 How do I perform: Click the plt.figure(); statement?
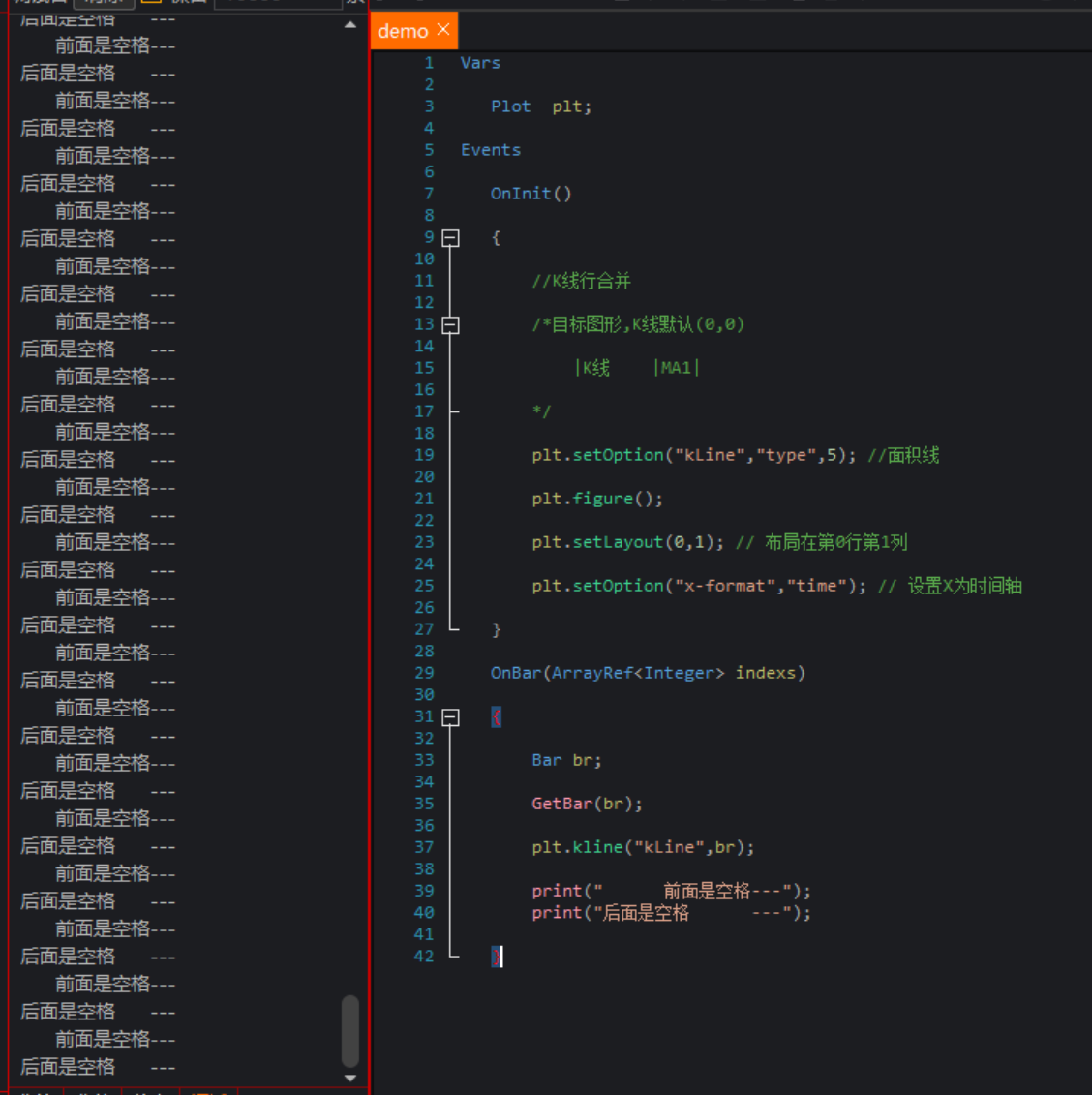coord(597,499)
